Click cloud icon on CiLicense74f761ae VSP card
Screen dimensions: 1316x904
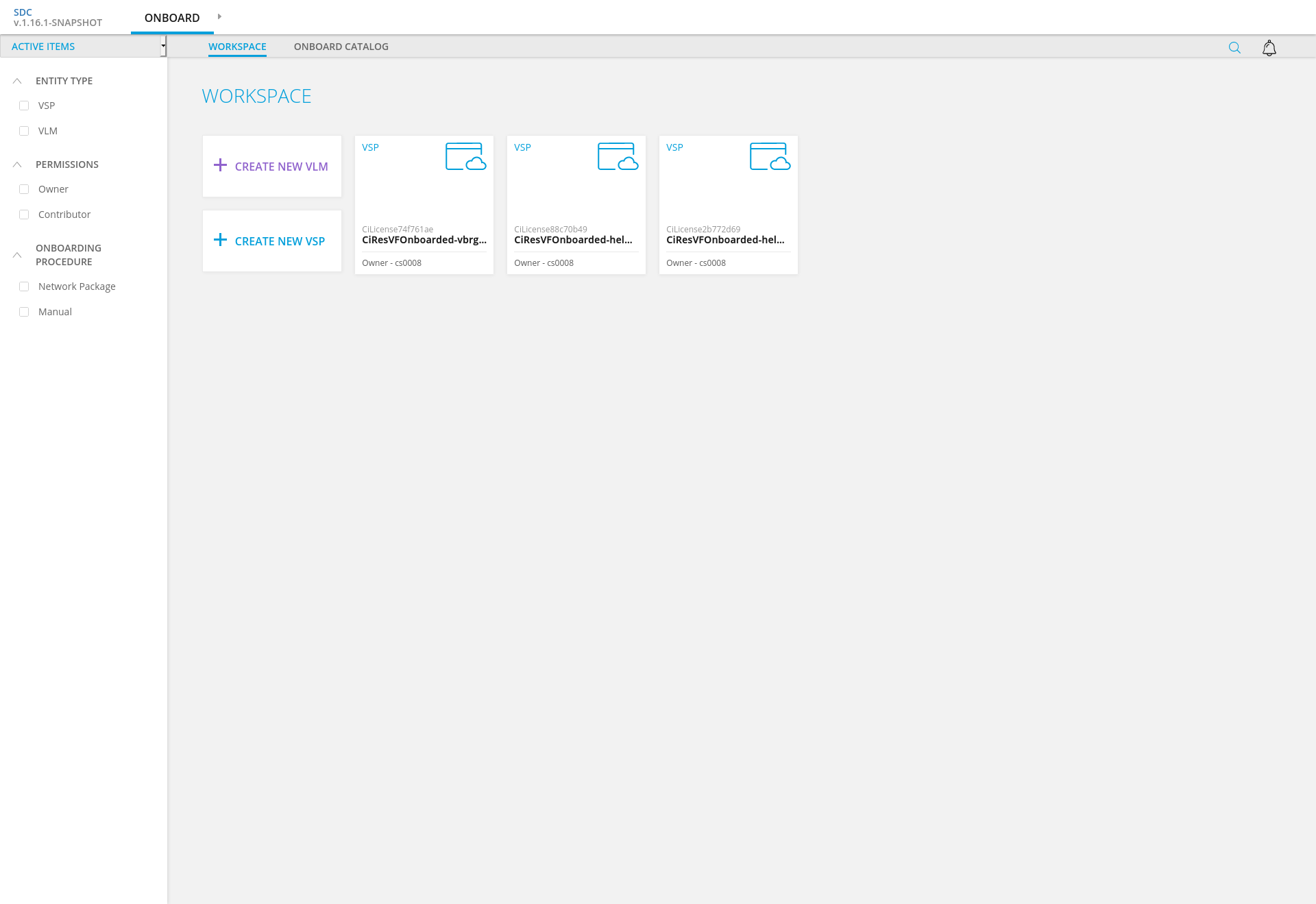(465, 157)
